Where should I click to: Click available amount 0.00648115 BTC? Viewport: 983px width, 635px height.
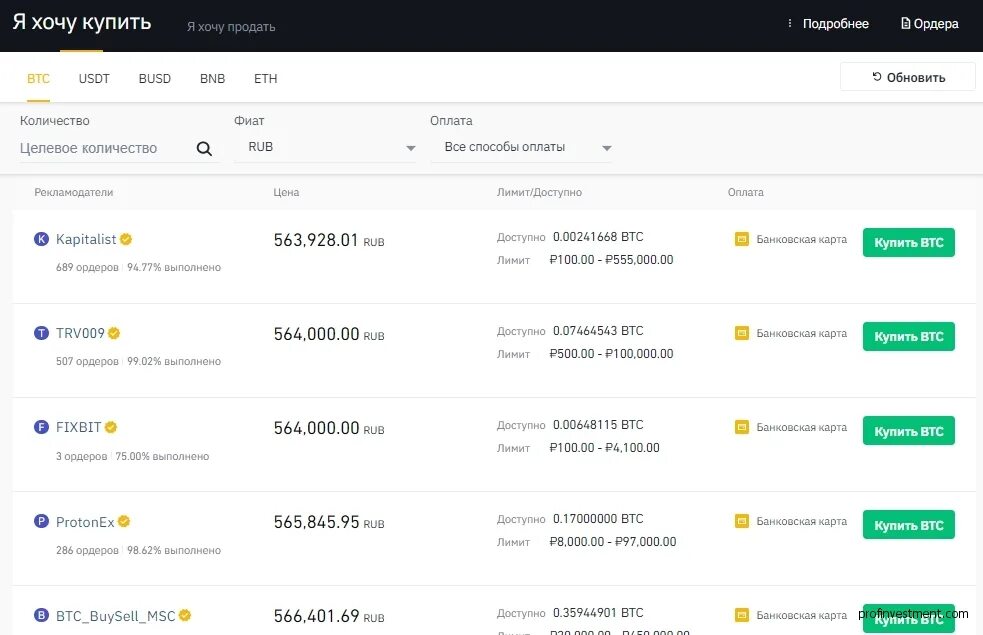(x=598, y=425)
